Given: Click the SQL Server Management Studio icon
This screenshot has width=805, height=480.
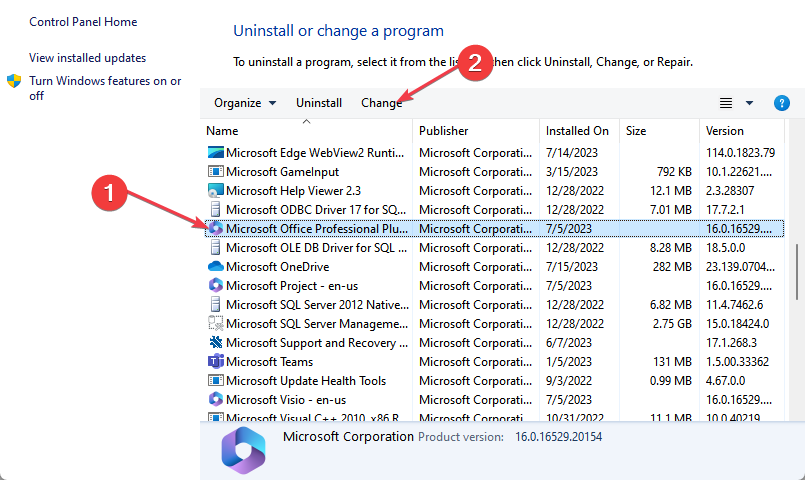Looking at the screenshot, I should click(216, 323).
